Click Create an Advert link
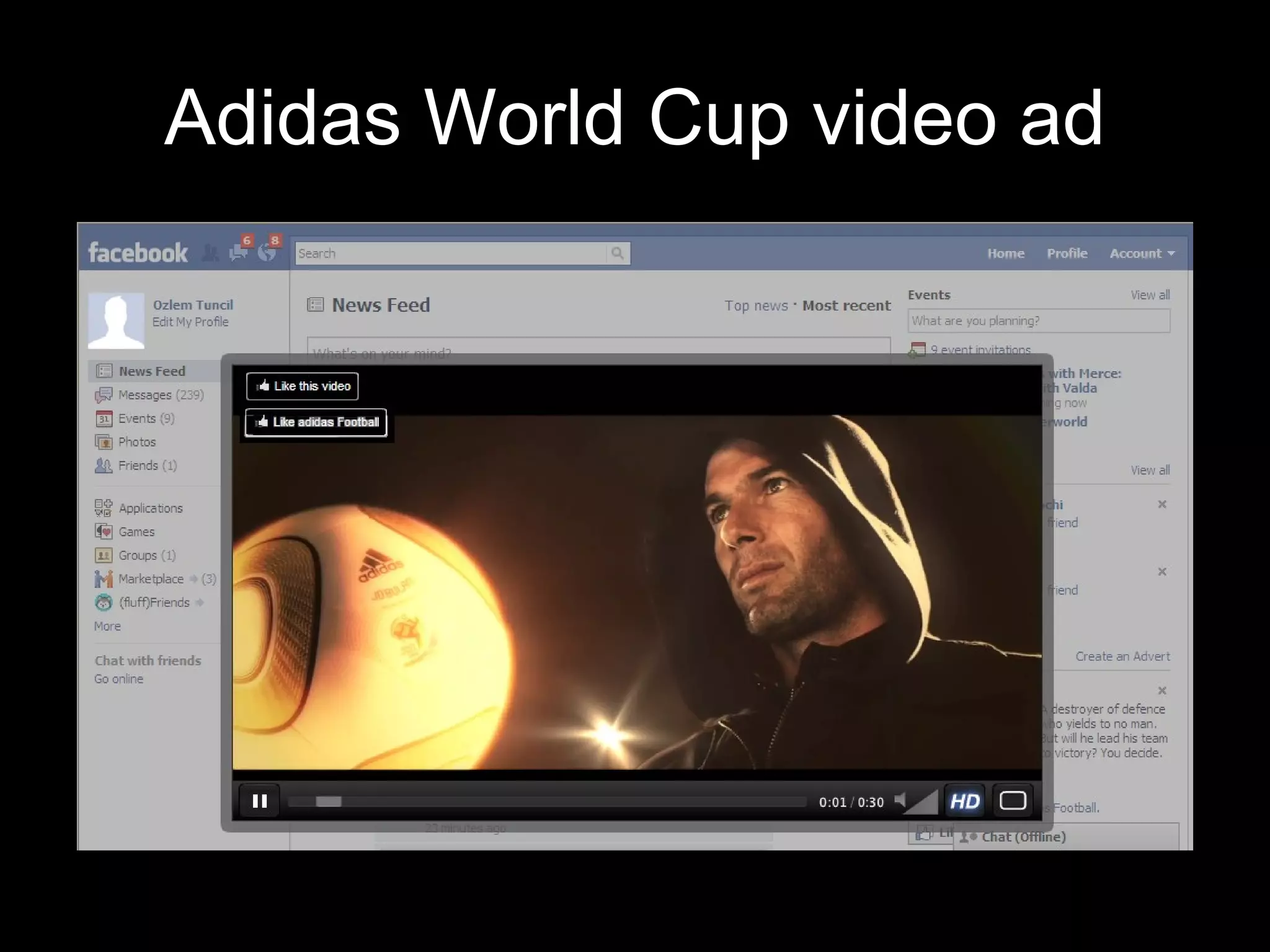 pos(1122,656)
